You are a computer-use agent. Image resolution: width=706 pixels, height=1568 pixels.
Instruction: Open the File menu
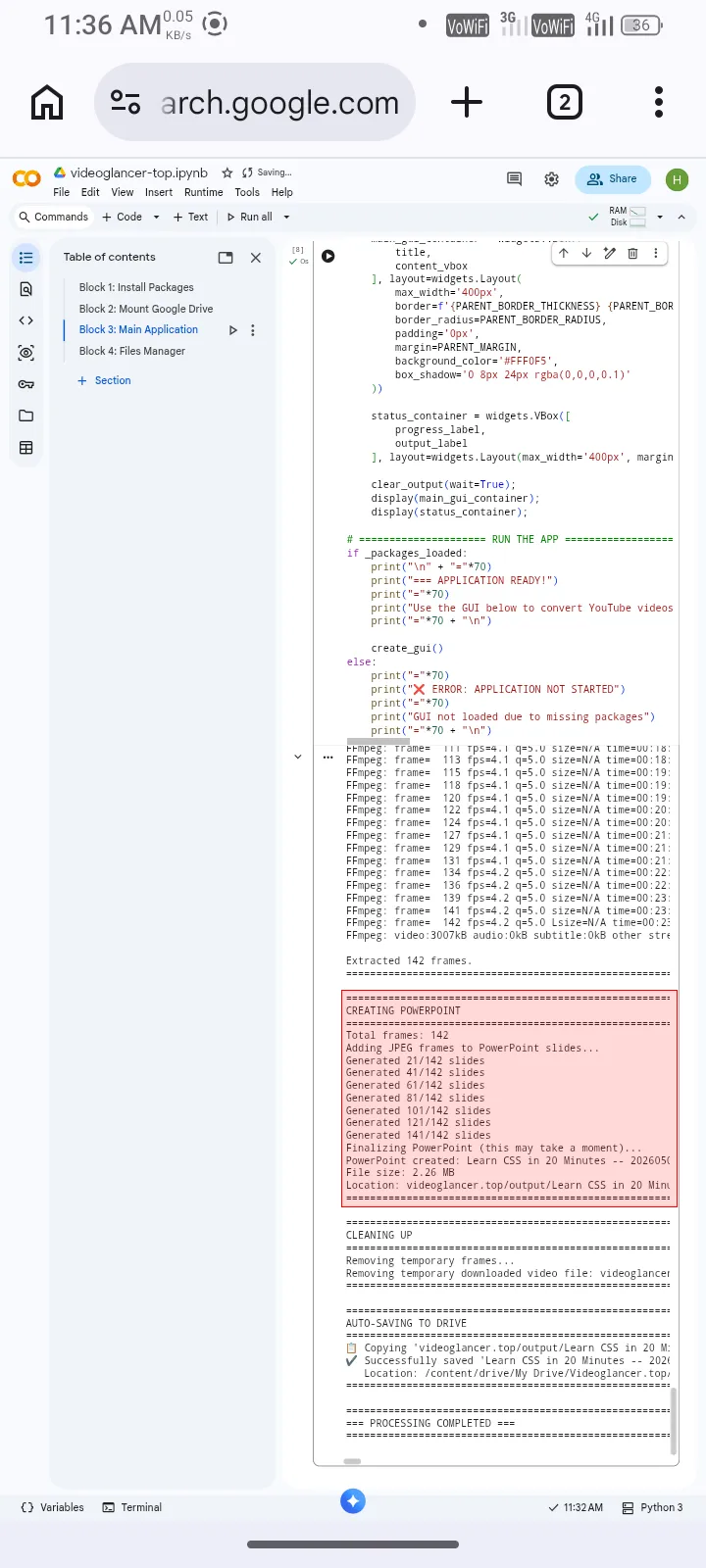(x=62, y=192)
